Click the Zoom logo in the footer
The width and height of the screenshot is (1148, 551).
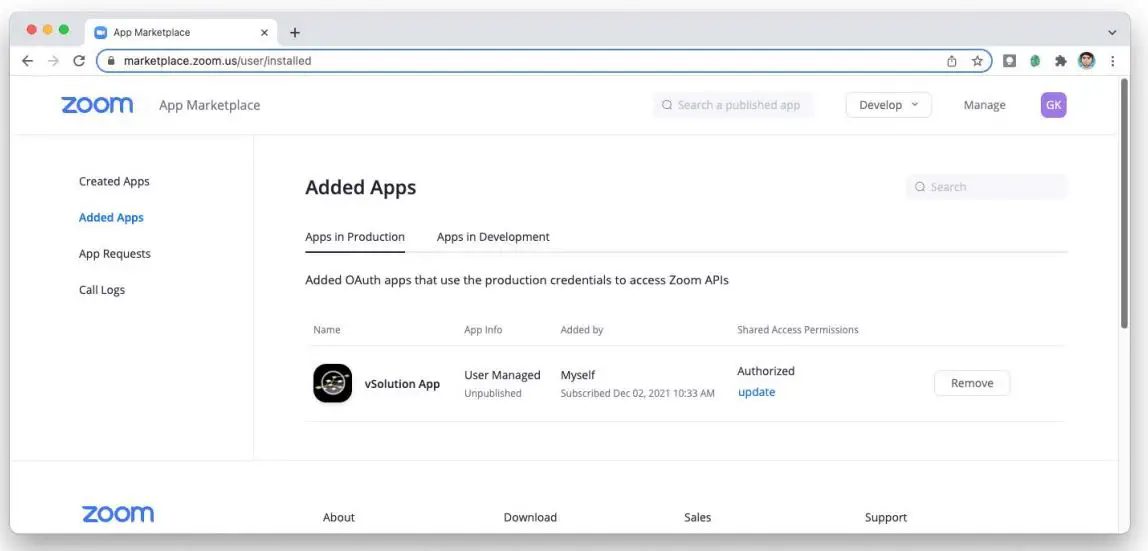point(117,514)
